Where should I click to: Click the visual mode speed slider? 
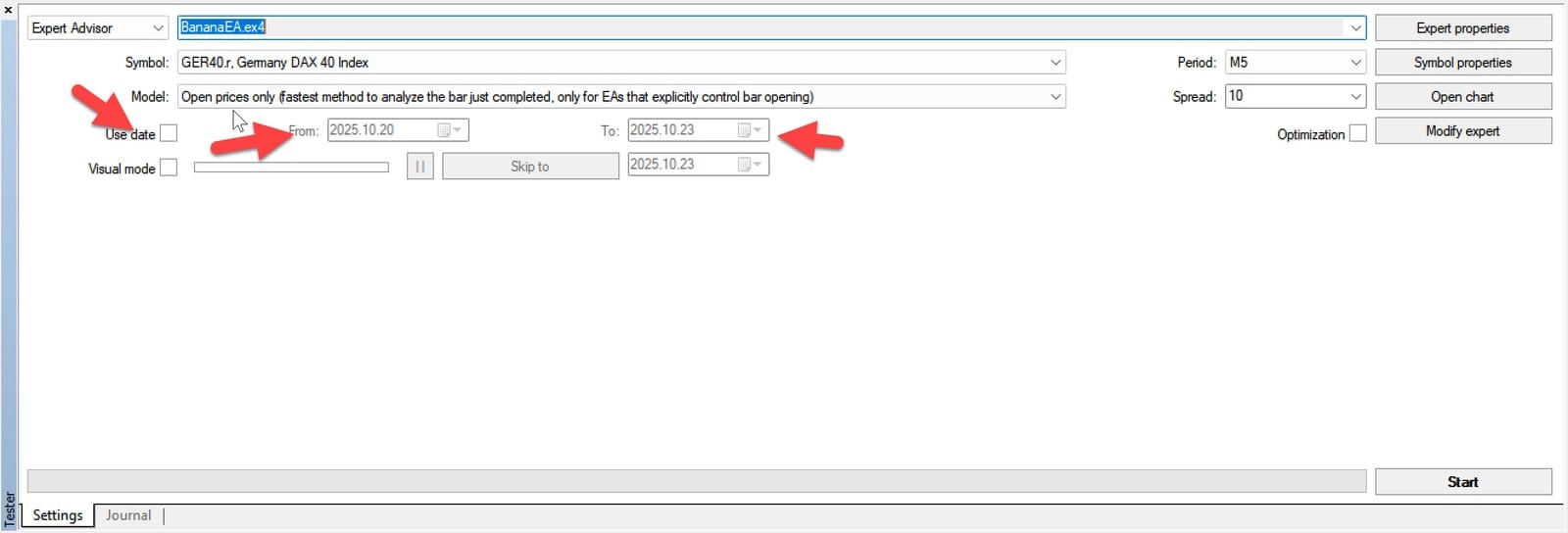coord(292,168)
